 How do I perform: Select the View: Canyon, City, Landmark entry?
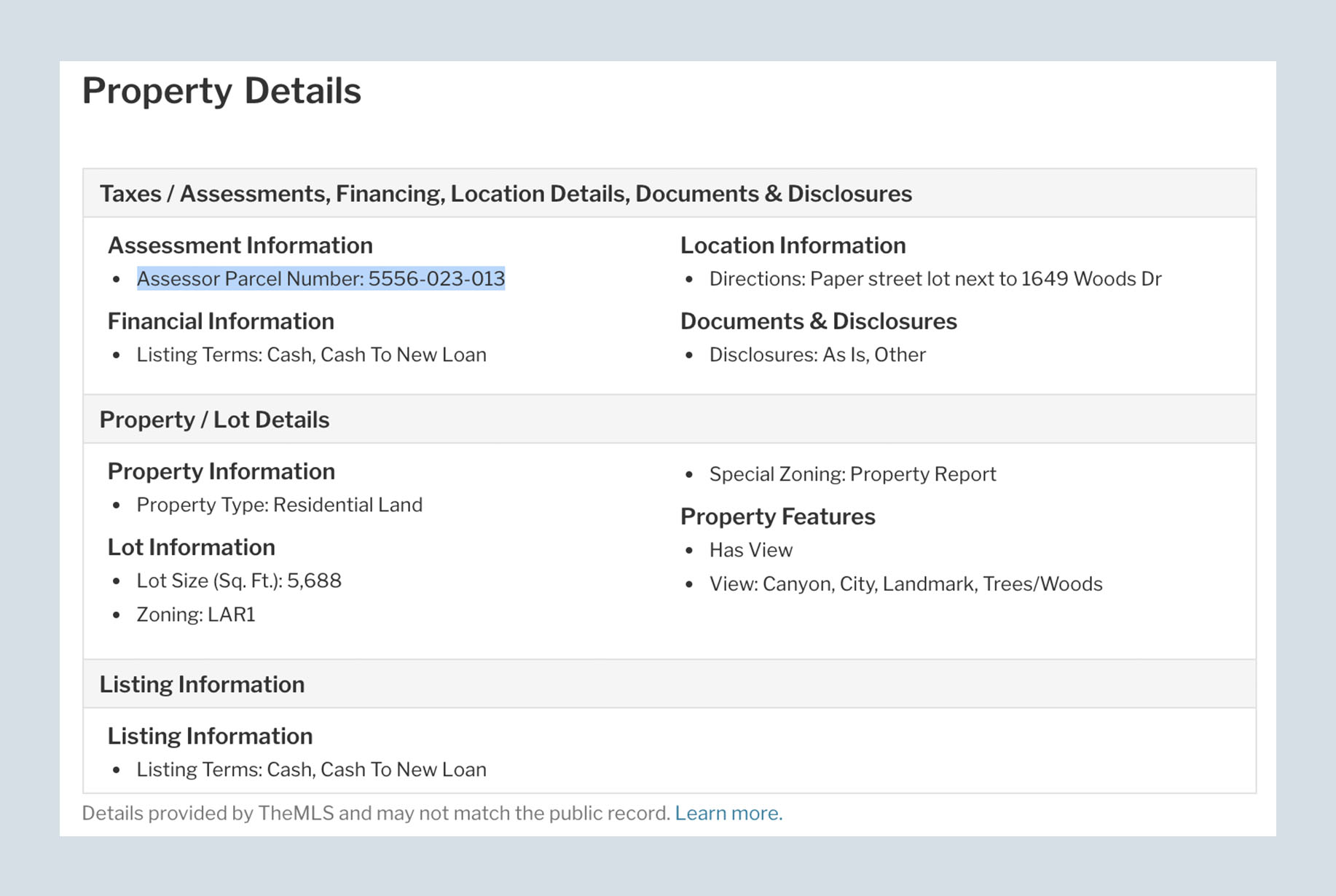coord(905,584)
